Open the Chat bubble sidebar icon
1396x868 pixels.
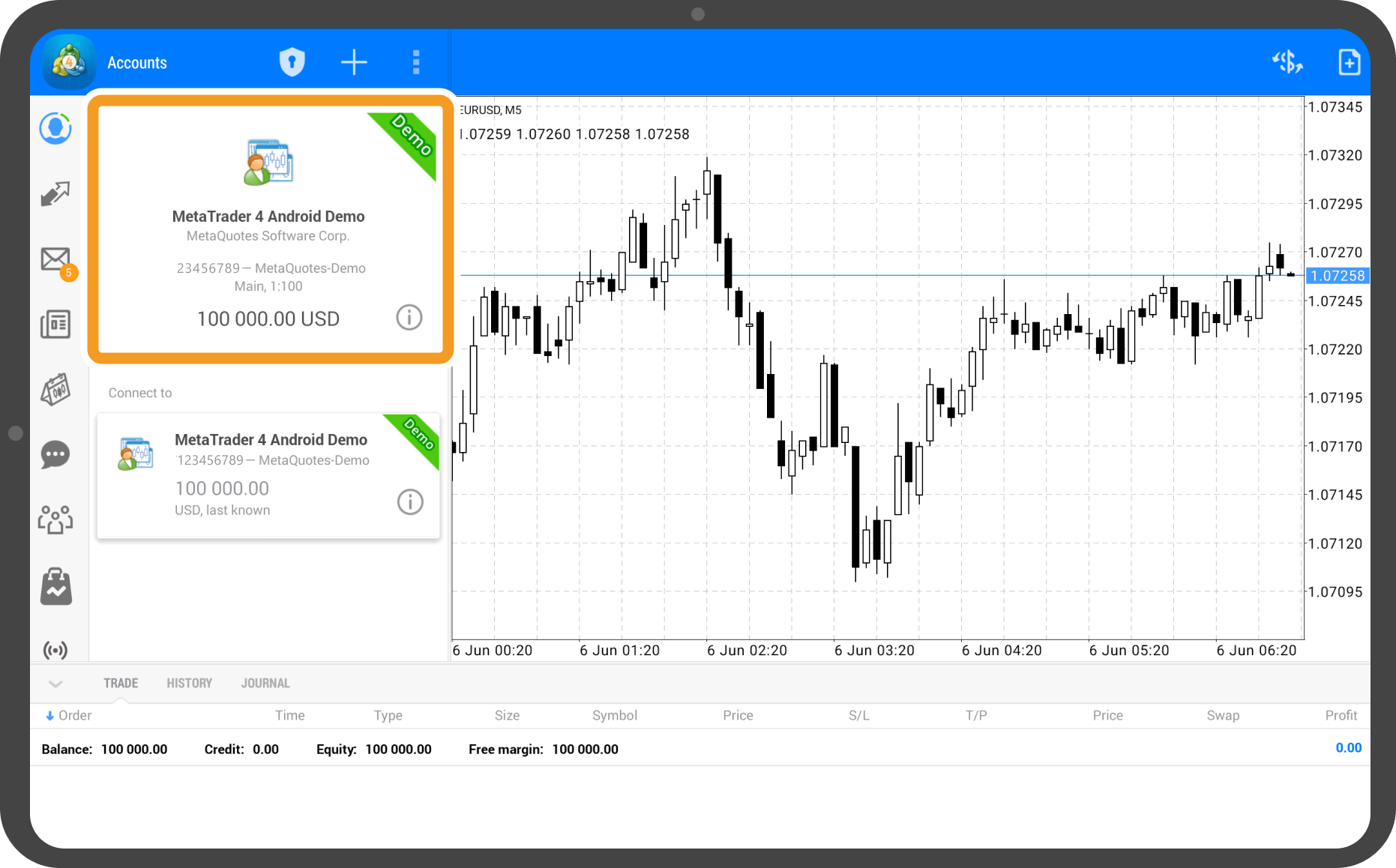point(55,455)
